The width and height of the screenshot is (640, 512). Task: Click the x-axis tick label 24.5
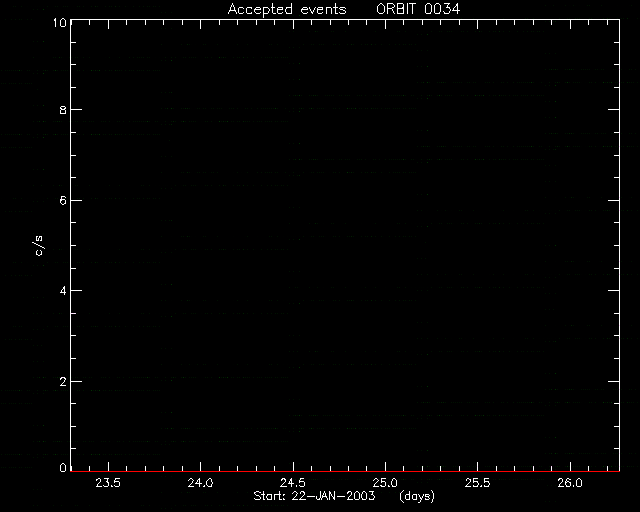[x=293, y=483]
